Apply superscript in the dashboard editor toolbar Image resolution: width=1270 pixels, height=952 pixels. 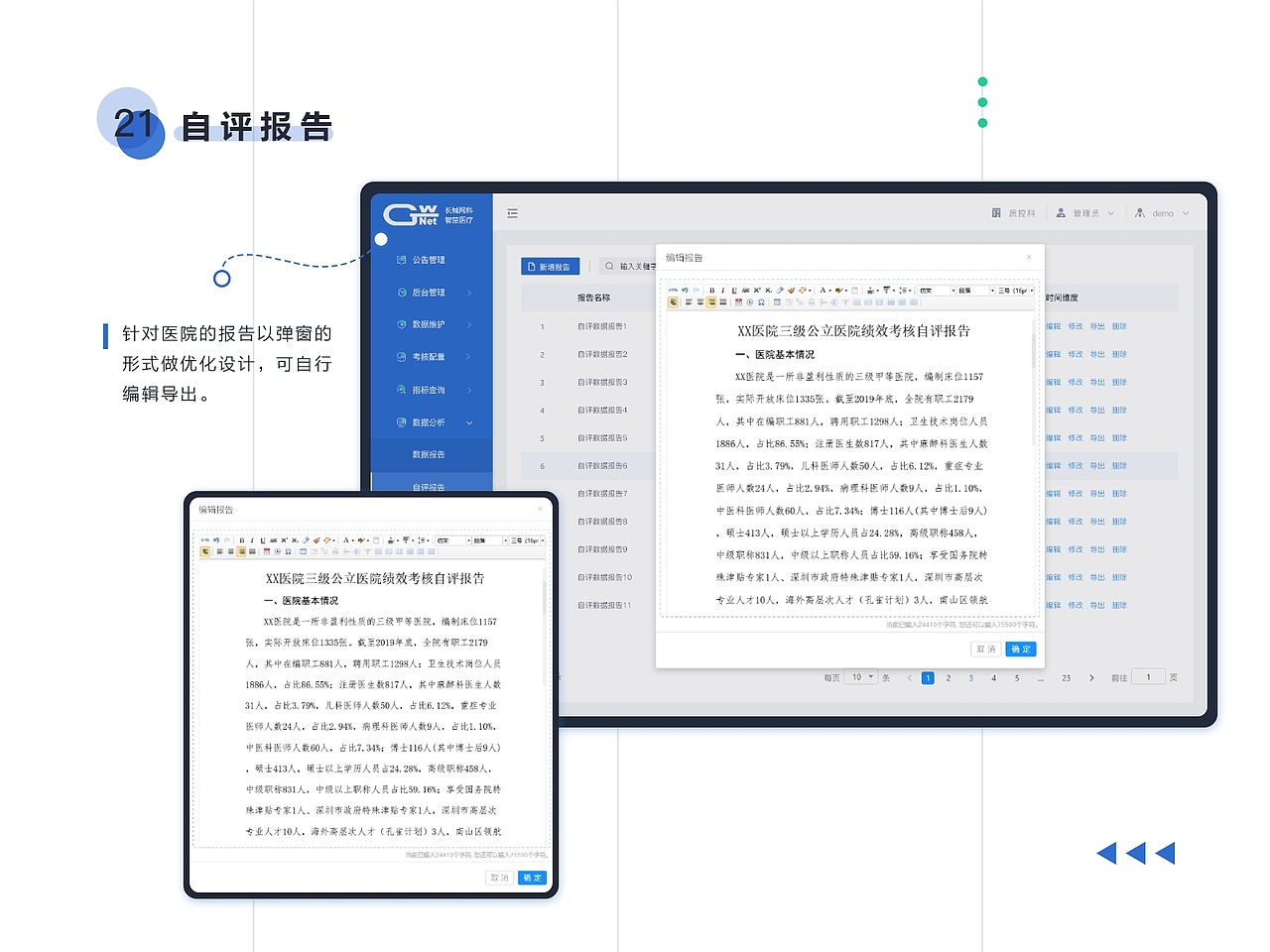point(757,291)
